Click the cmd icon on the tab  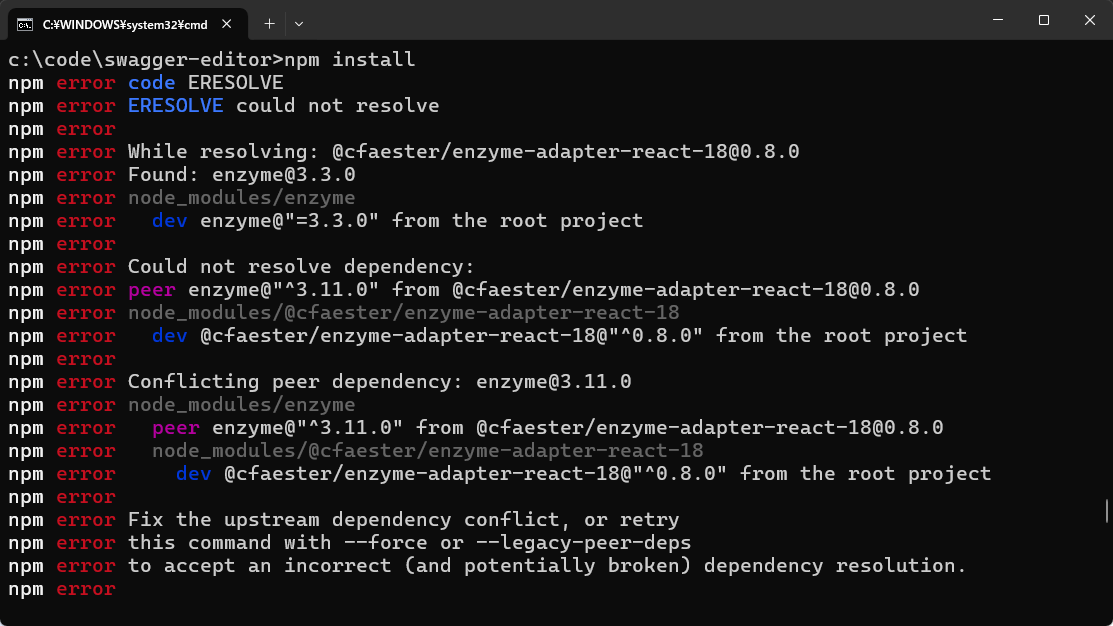tap(25, 23)
